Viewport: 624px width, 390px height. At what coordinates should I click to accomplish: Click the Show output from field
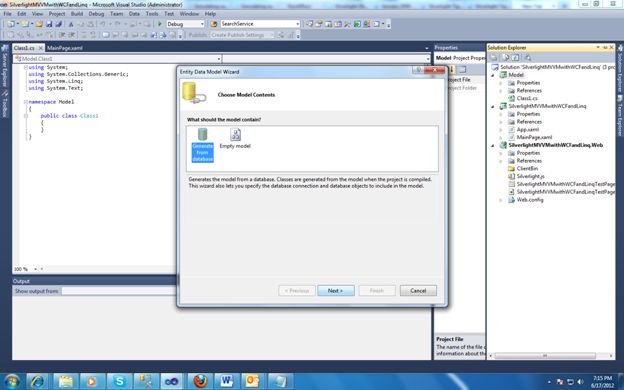[118, 291]
